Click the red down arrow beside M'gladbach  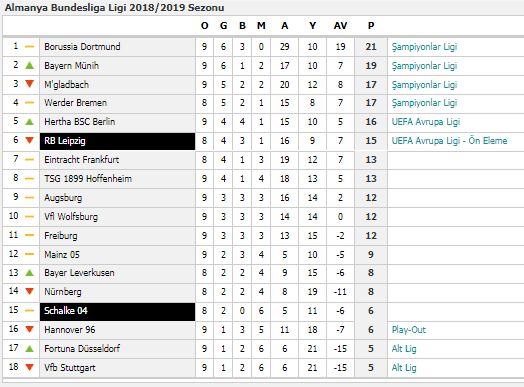click(29, 84)
